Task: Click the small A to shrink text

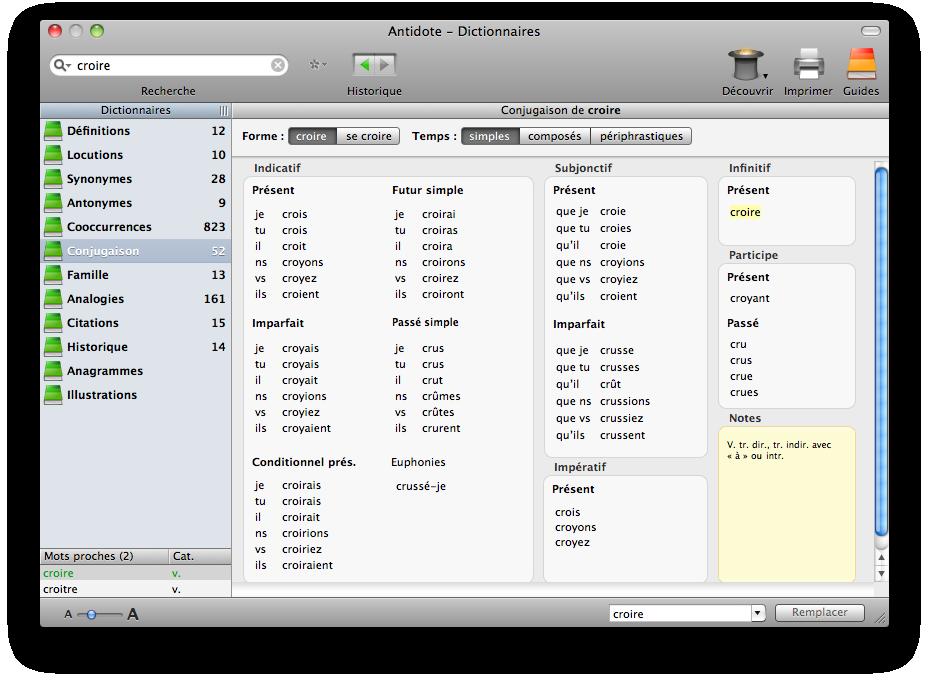Action: [68, 615]
